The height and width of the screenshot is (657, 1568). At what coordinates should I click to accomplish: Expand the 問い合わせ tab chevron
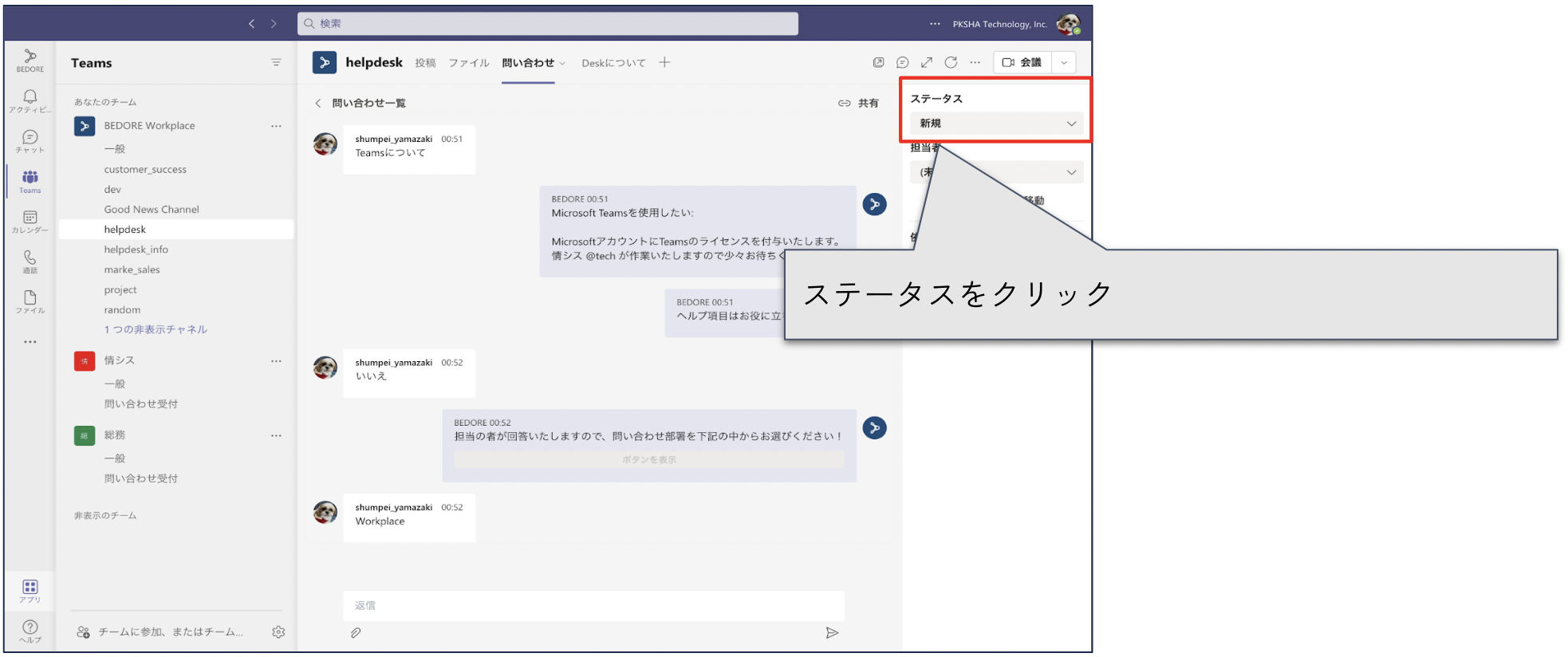point(562,63)
